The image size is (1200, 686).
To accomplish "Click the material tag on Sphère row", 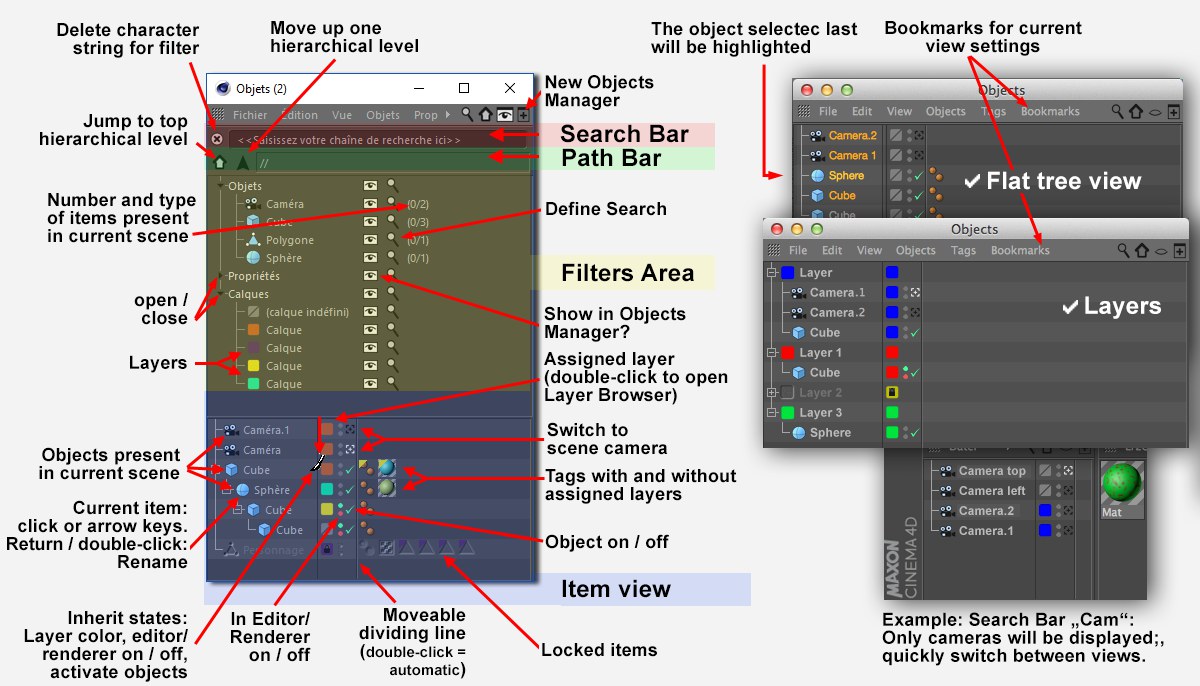I will [x=386, y=490].
